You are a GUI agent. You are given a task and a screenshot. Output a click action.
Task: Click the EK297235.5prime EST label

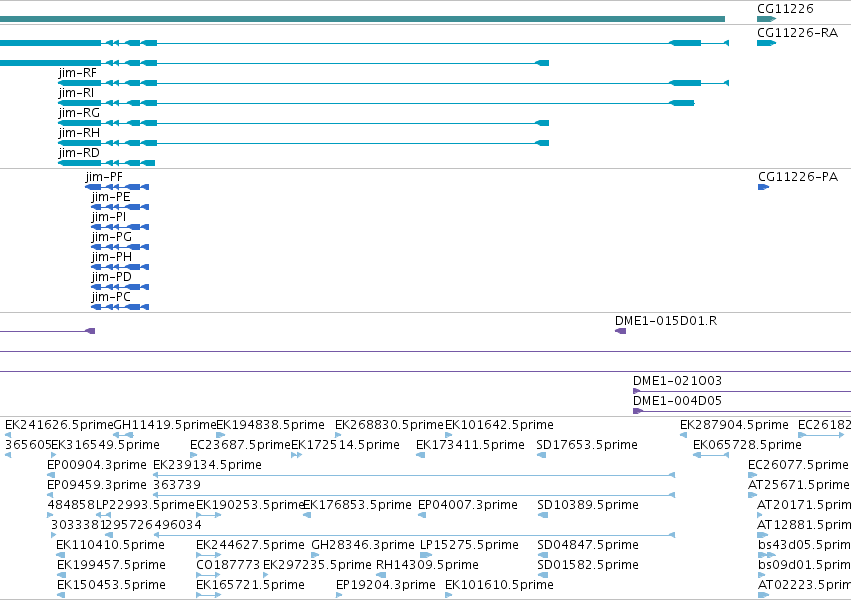point(317,565)
